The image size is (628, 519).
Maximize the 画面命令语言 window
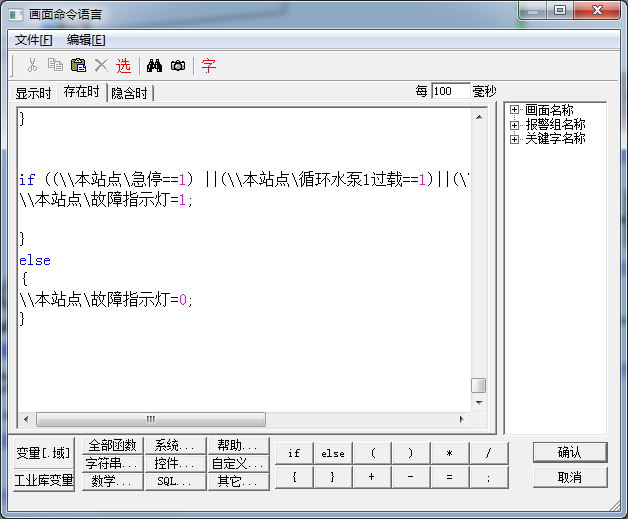(560, 10)
